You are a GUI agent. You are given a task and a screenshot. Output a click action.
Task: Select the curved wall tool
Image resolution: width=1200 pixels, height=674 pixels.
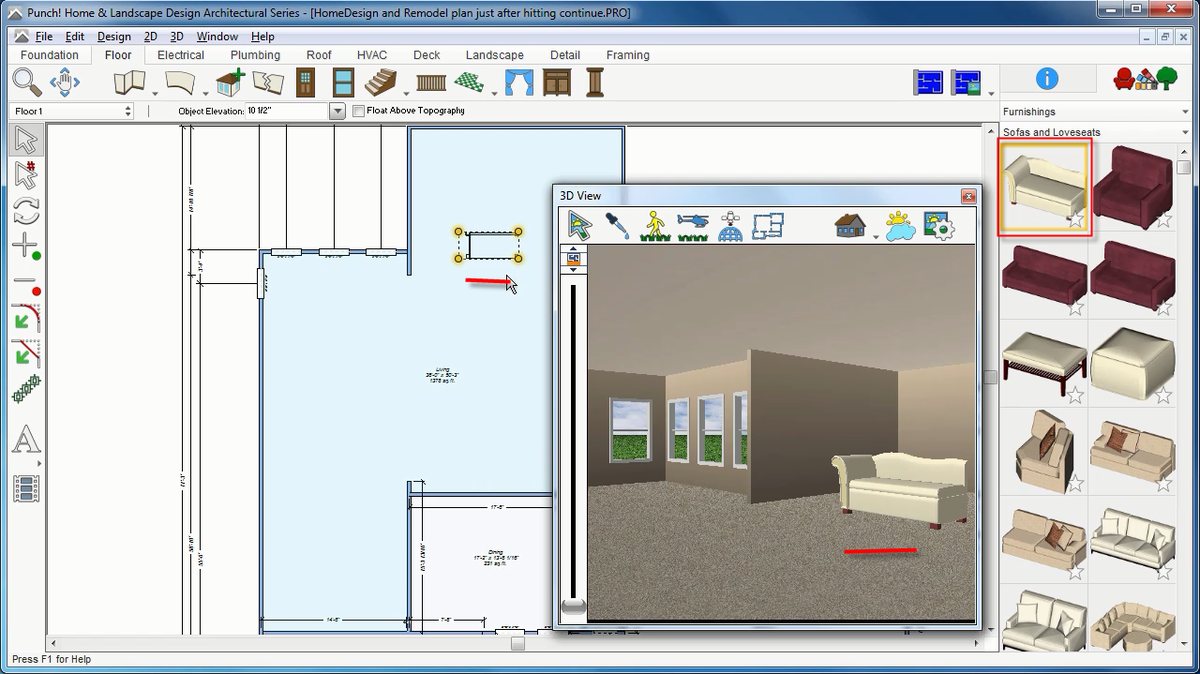click(180, 82)
